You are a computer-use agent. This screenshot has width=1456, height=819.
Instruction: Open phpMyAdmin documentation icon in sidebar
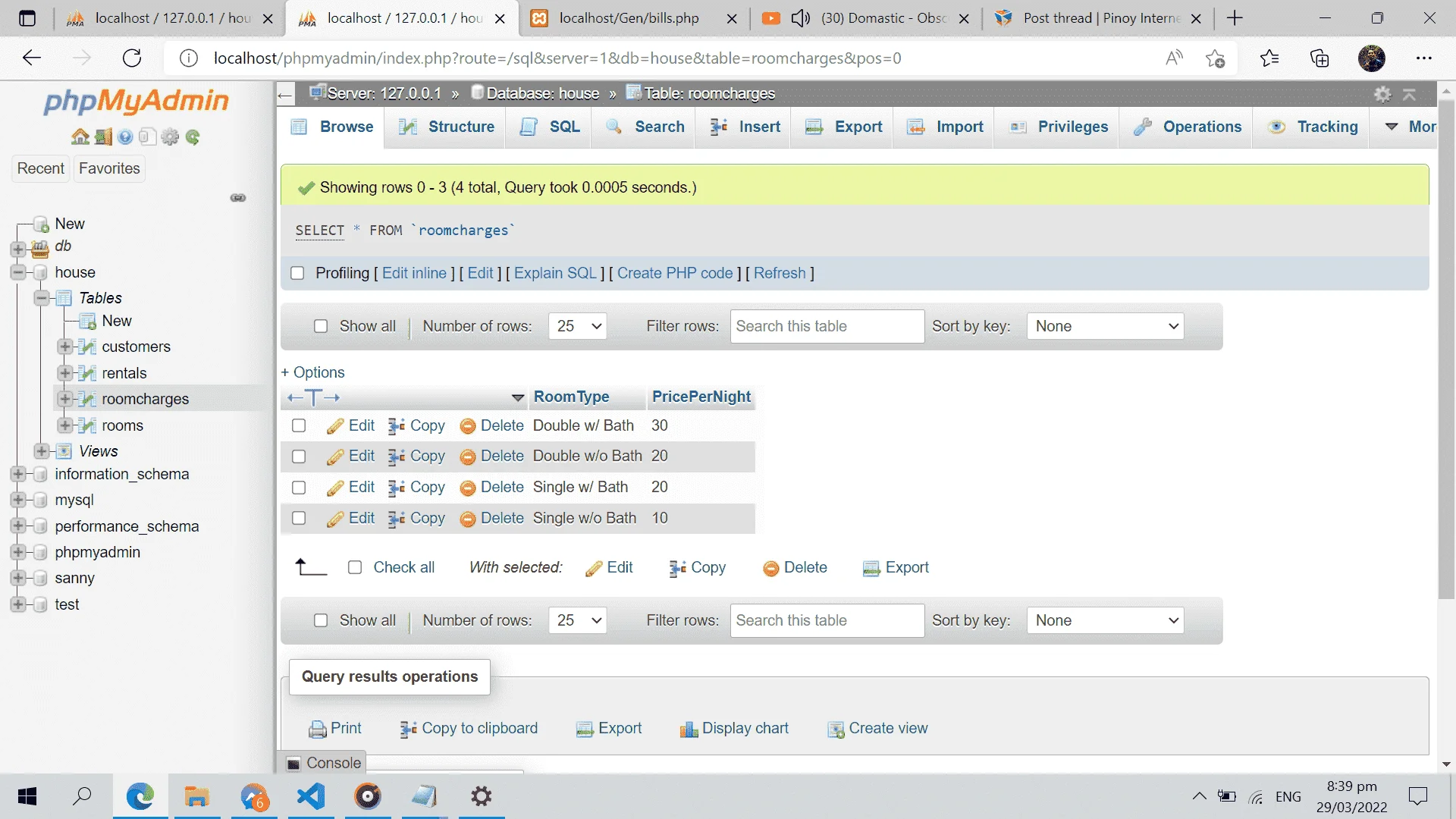126,136
